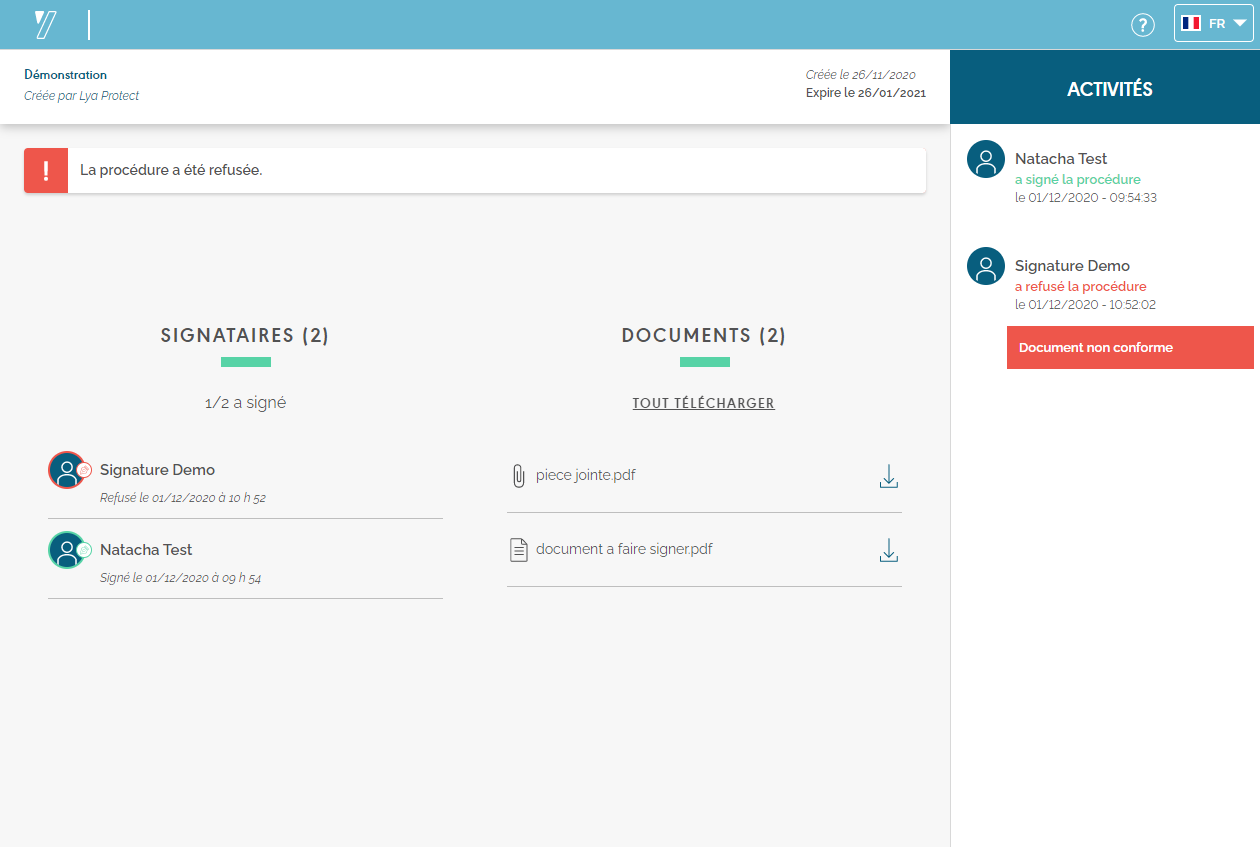Click Signature Demo avatar in activity panel
The image size is (1260, 847).
tap(985, 266)
